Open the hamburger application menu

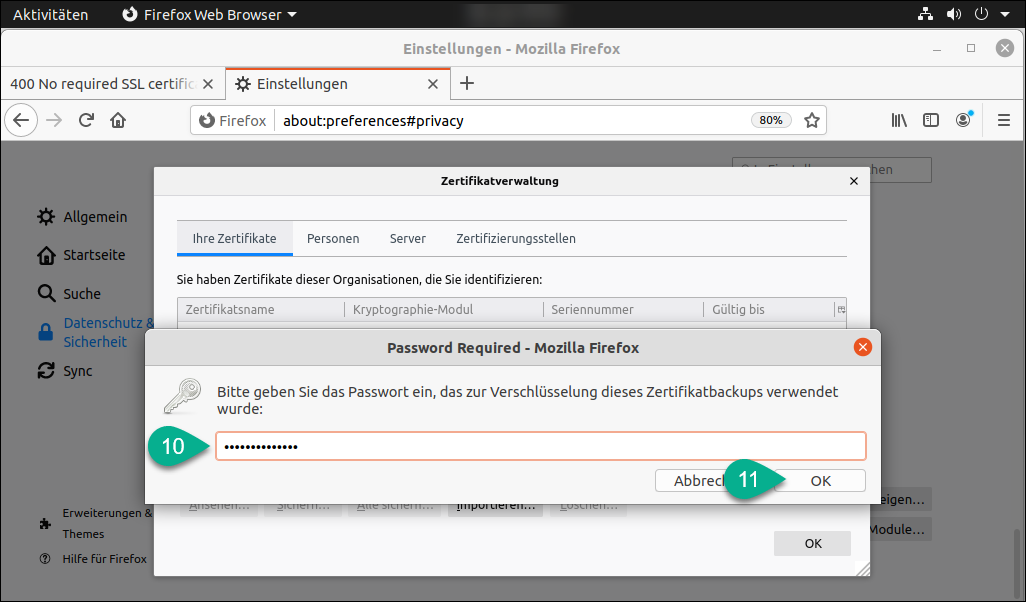[x=1004, y=120]
